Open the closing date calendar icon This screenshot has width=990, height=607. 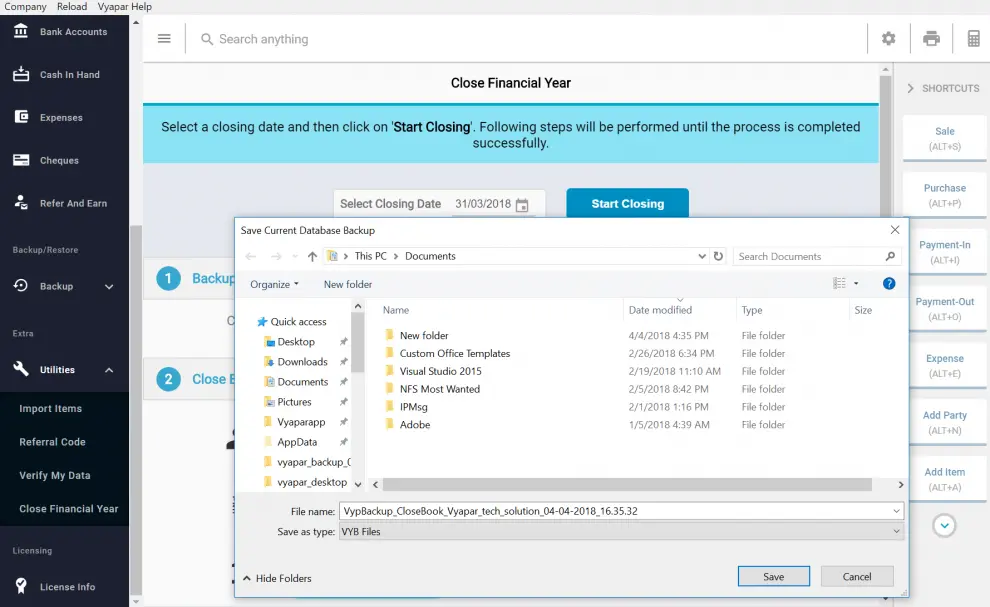coord(522,205)
